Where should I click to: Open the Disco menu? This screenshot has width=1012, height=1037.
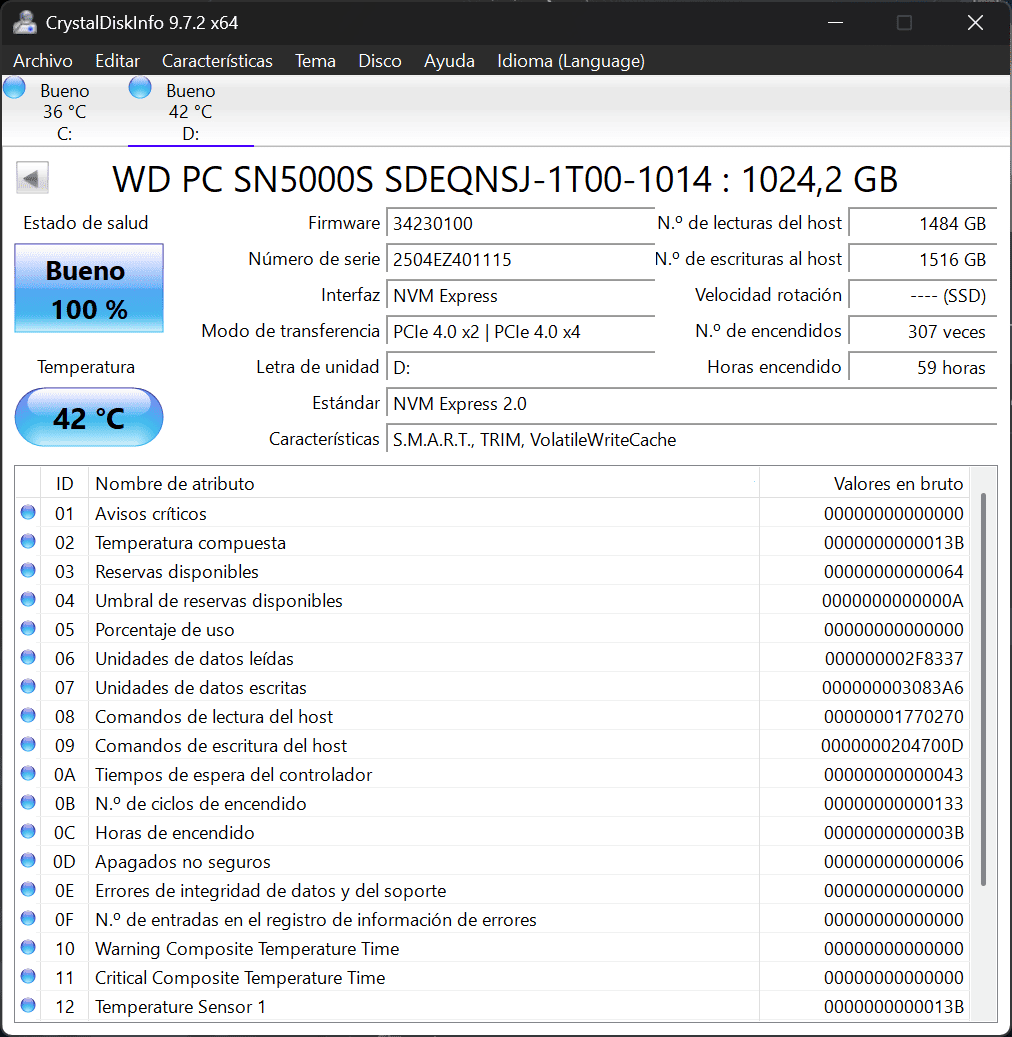click(x=380, y=61)
